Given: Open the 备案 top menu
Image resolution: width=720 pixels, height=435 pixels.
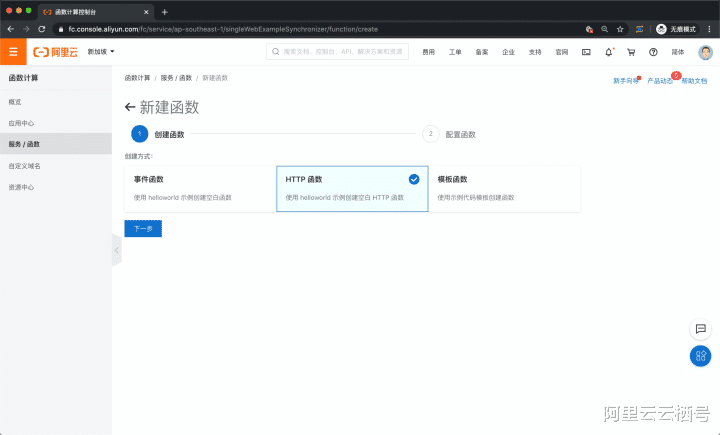Looking at the screenshot, I should (482, 52).
